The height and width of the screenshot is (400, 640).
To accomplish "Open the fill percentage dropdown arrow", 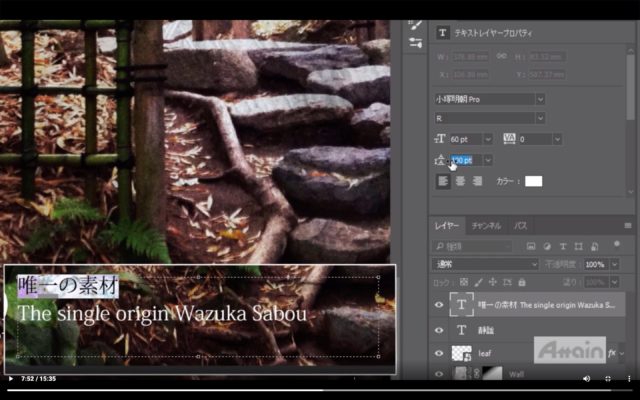I will 615,282.
